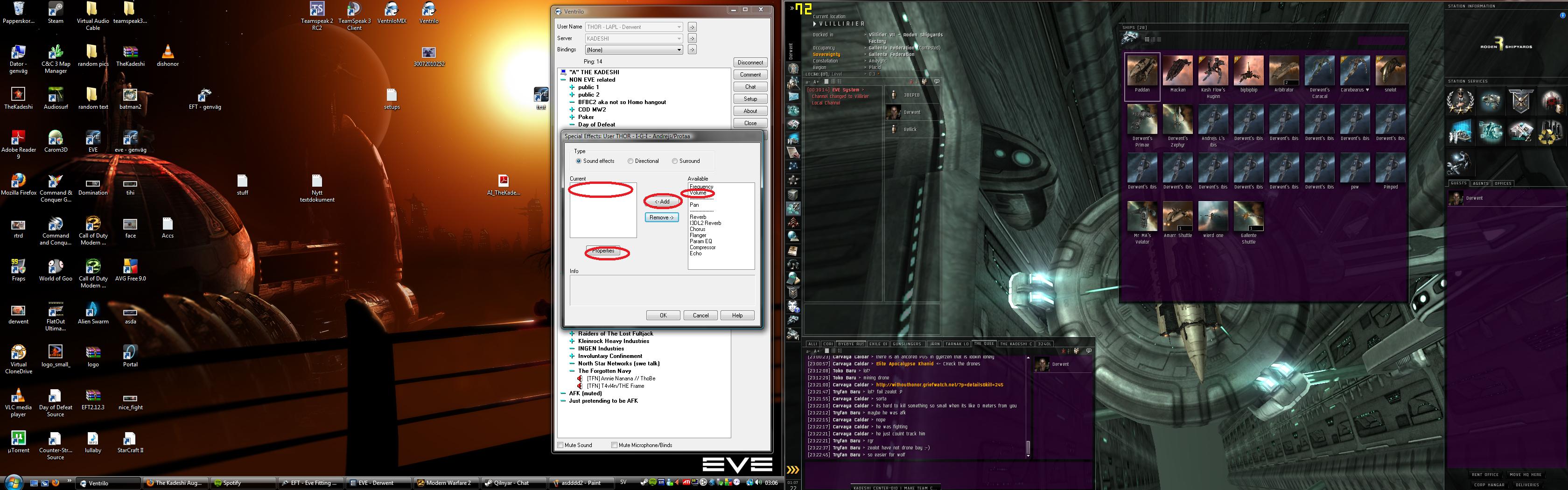Screen dimensions: 1568x490
Task: Open the military officer station service icon
Action: pyautogui.click(x=1460, y=101)
